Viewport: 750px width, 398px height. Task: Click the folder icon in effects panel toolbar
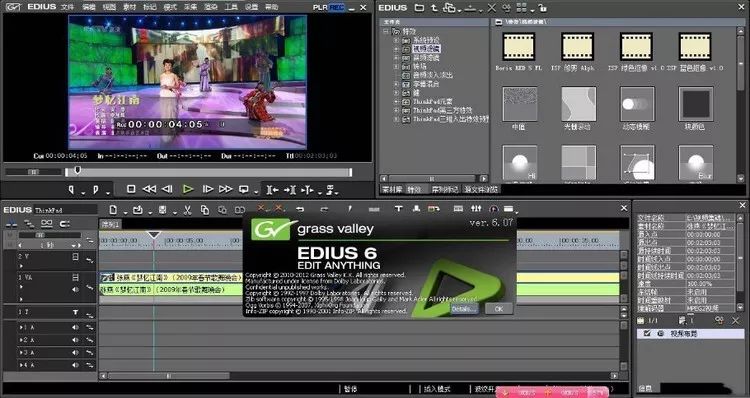419,8
